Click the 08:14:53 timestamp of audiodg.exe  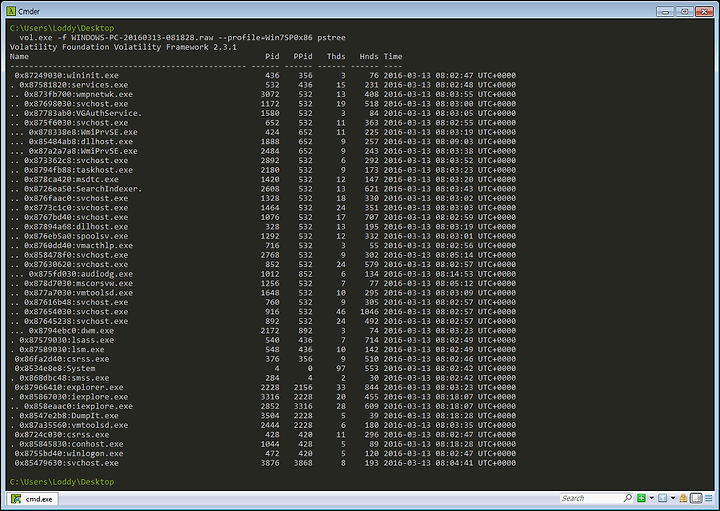pyautogui.click(x=454, y=274)
